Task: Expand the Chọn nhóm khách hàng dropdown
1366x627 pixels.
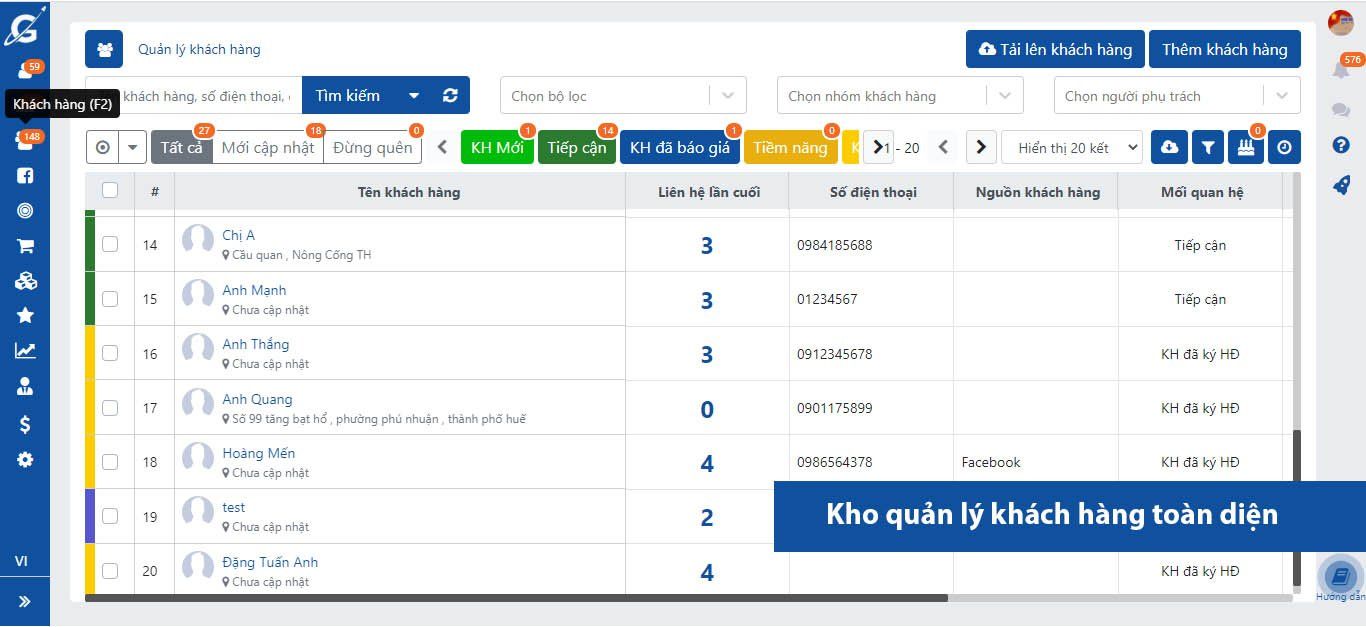Action: pyautogui.click(x=899, y=96)
